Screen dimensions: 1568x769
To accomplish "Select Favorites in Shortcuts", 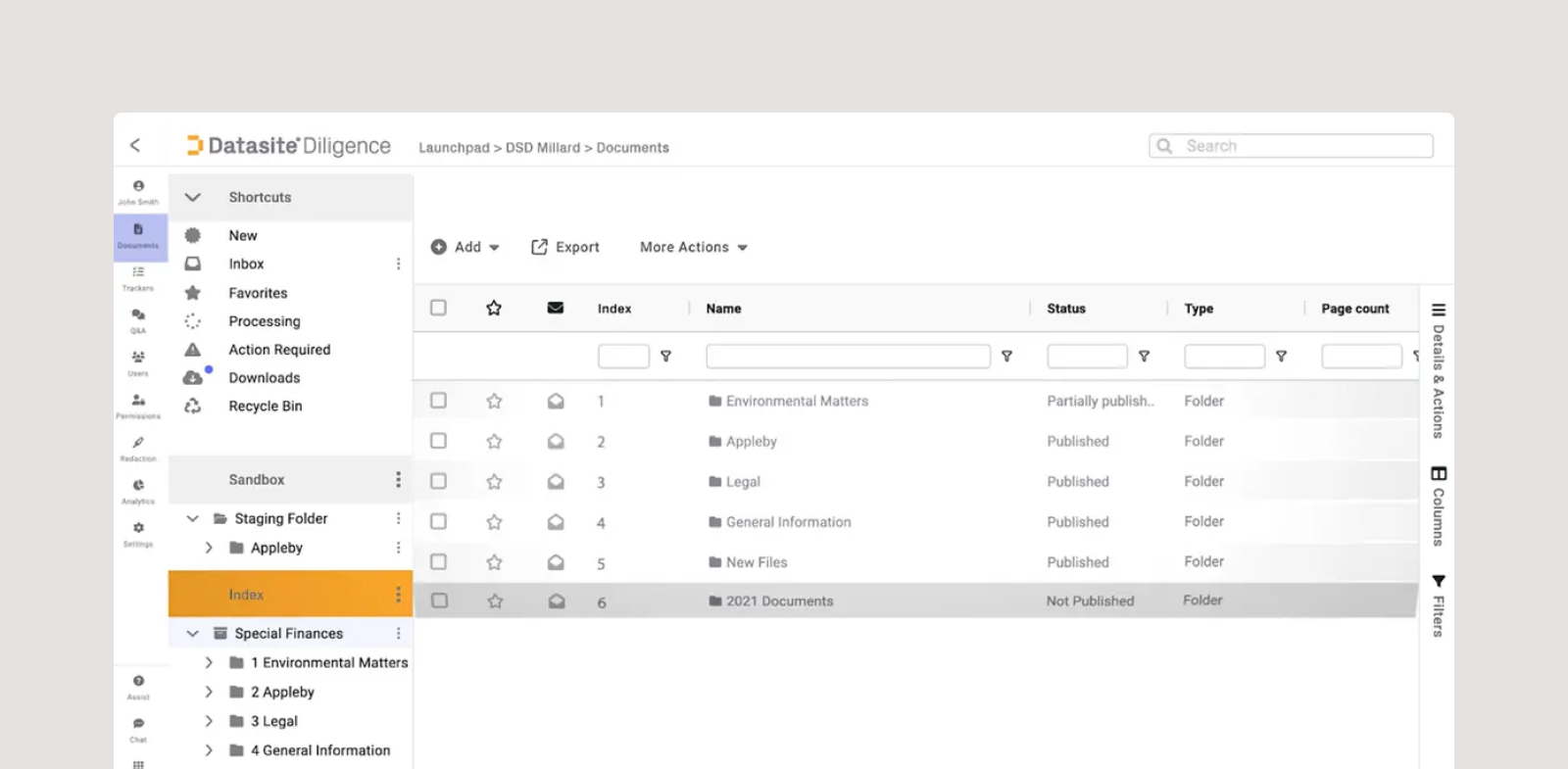I will (258, 293).
